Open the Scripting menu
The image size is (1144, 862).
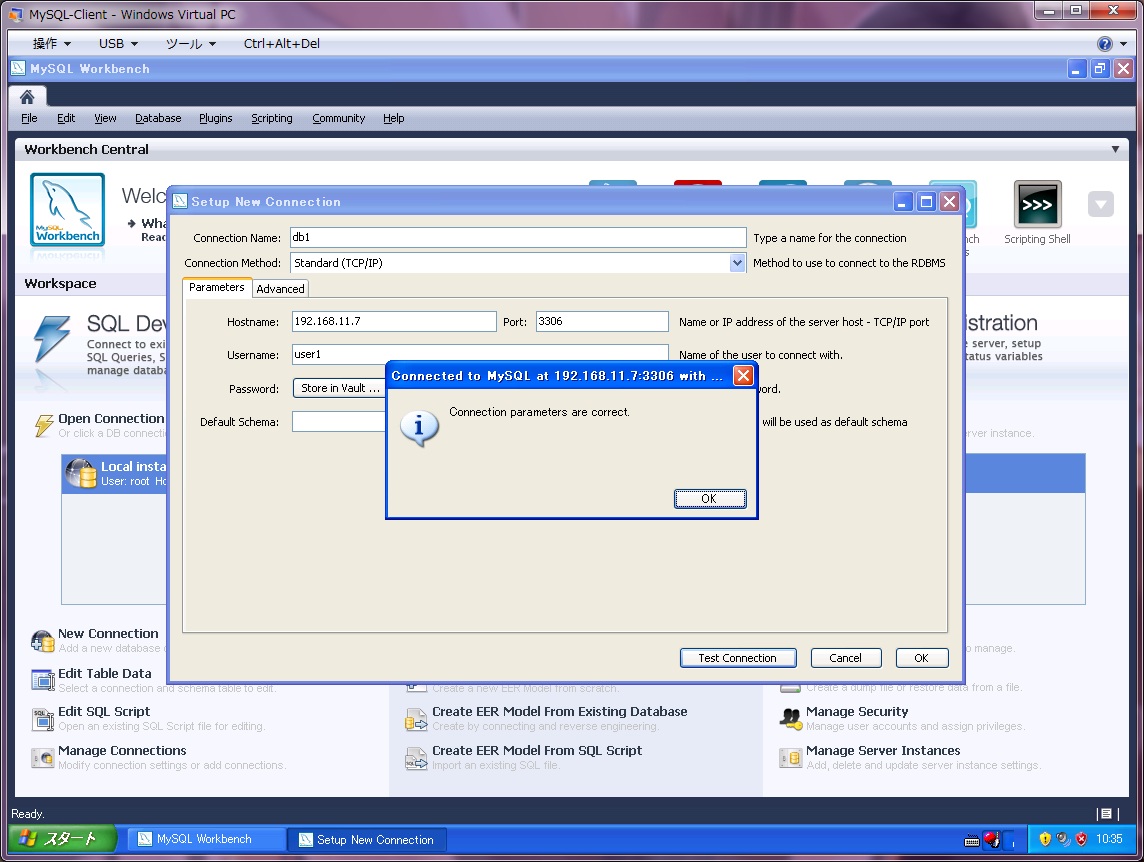coord(271,118)
